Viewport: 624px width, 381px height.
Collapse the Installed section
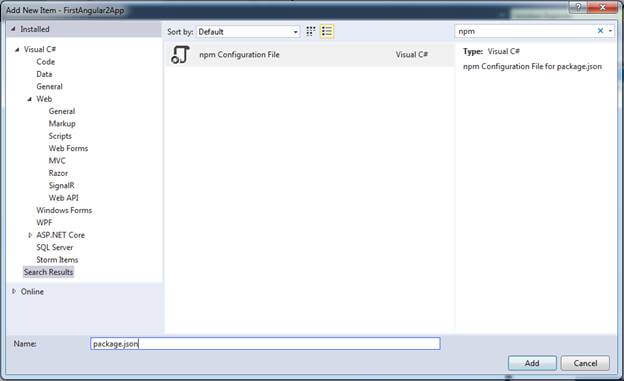pos(13,29)
